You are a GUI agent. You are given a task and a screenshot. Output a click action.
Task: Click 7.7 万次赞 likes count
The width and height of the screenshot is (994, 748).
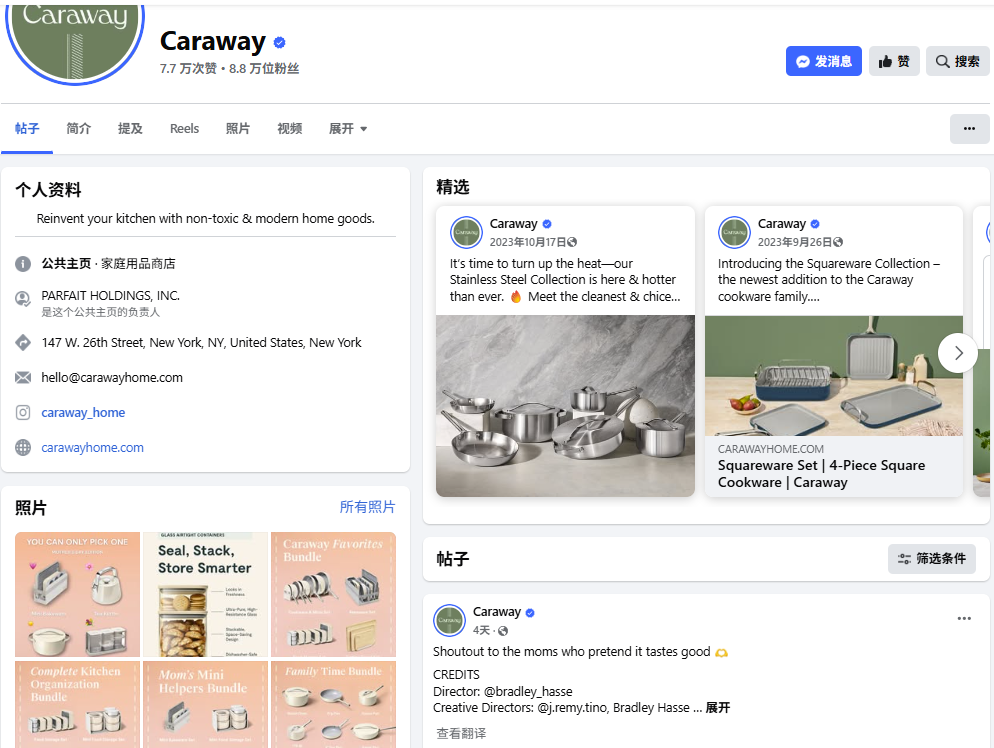[x=188, y=68]
